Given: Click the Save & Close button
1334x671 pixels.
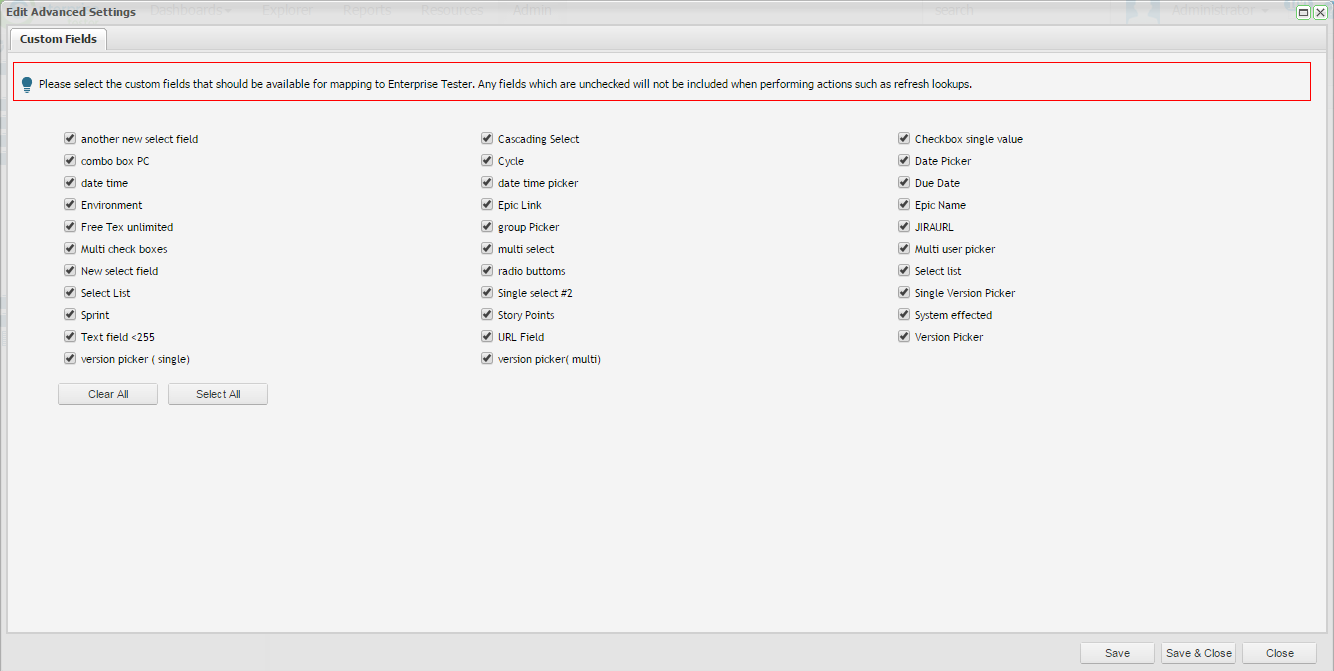Looking at the screenshot, I should [x=1198, y=653].
